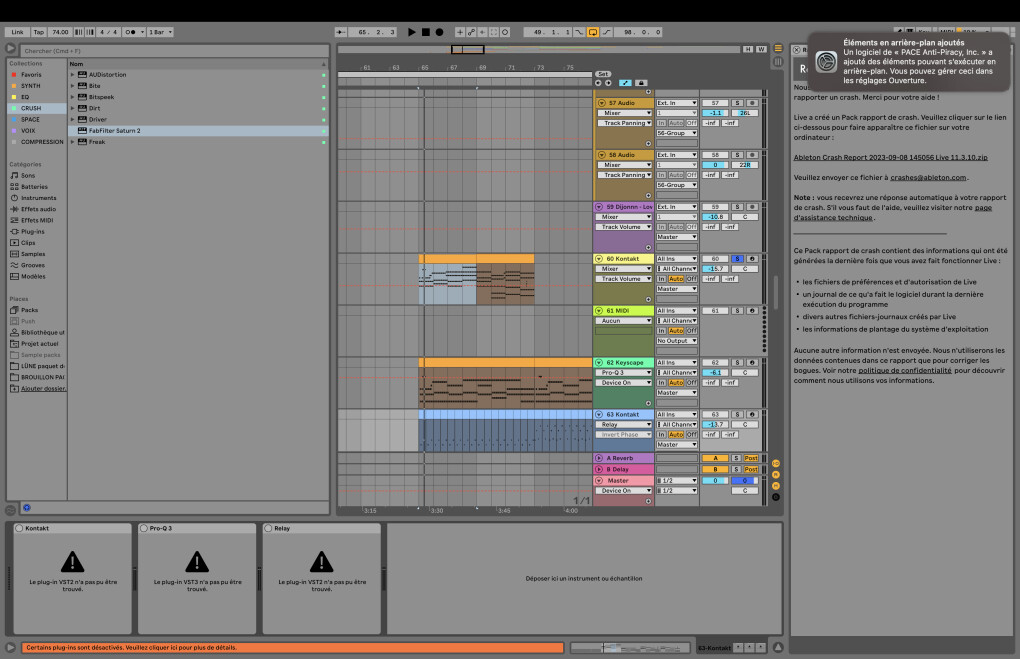Solo the B Delay return track
1020x659 pixels.
click(736, 469)
